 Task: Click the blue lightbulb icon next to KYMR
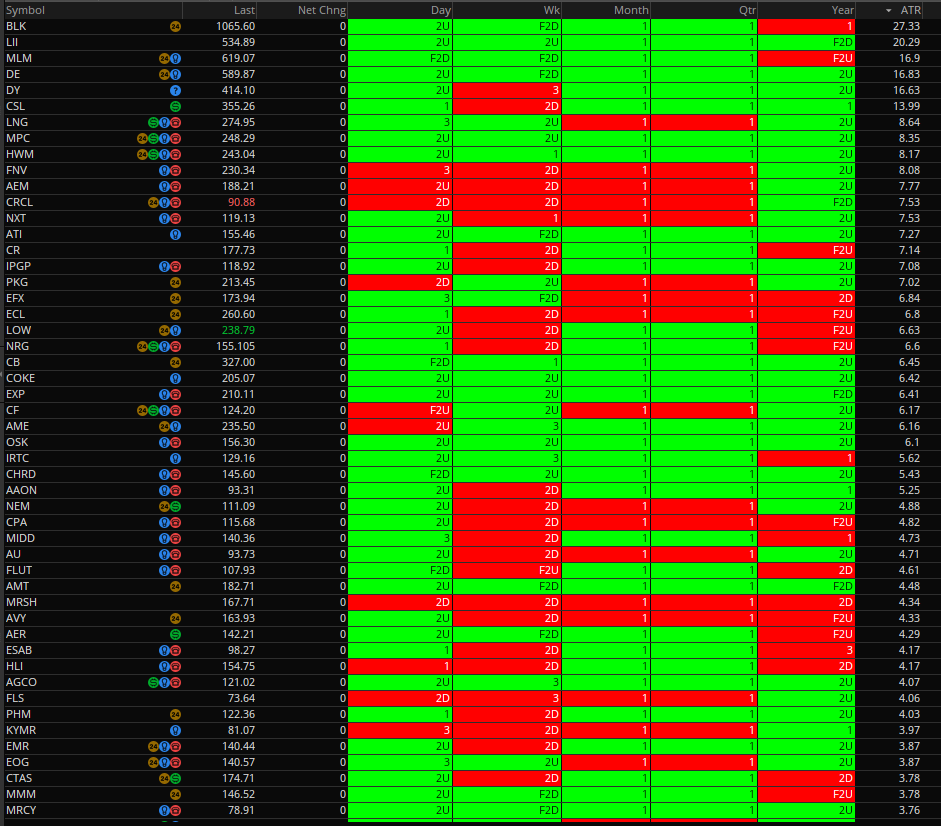click(x=175, y=731)
